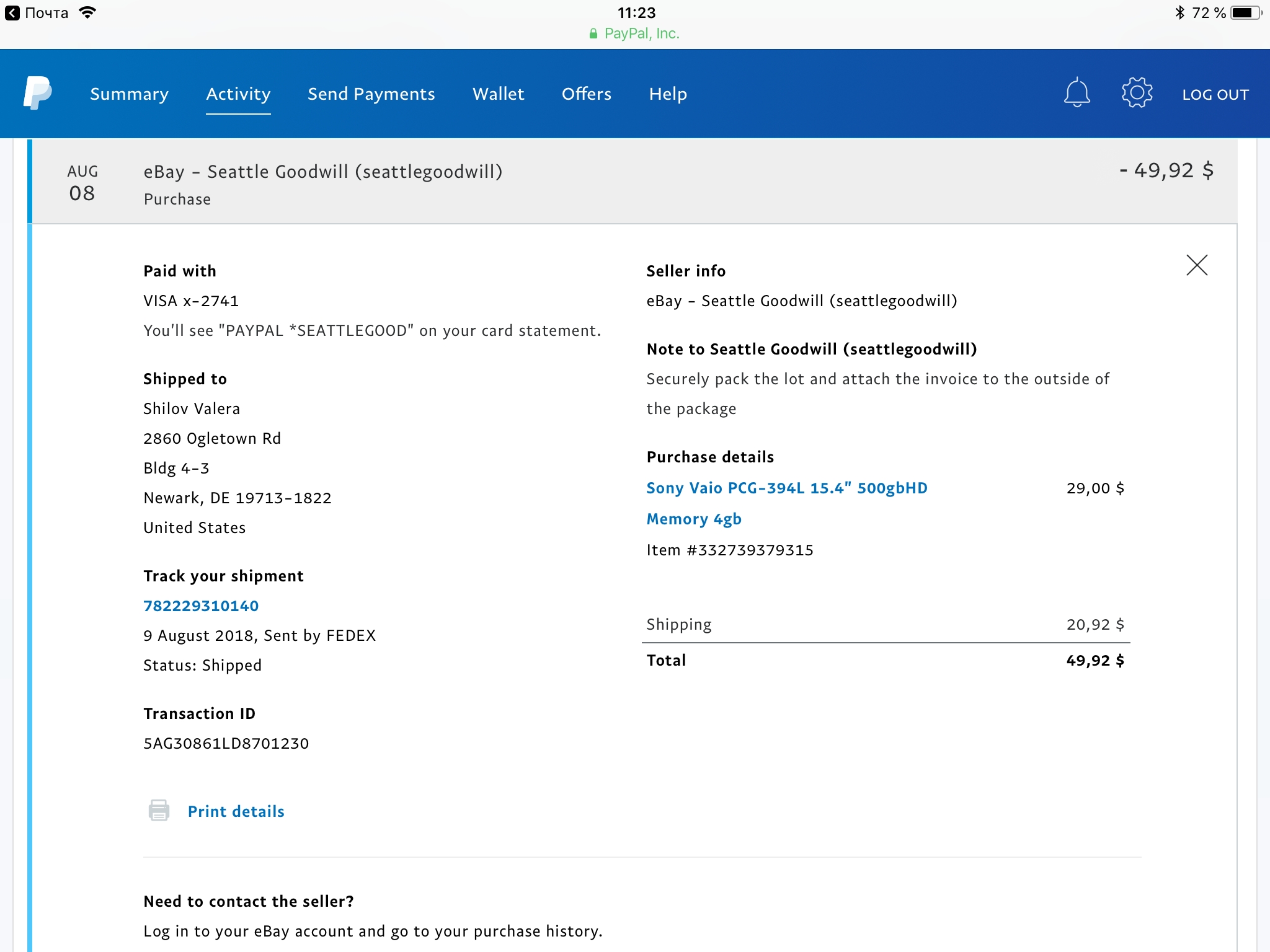1270x952 pixels.
Task: Tap PayPal, Inc. address bar
Action: coord(635,33)
